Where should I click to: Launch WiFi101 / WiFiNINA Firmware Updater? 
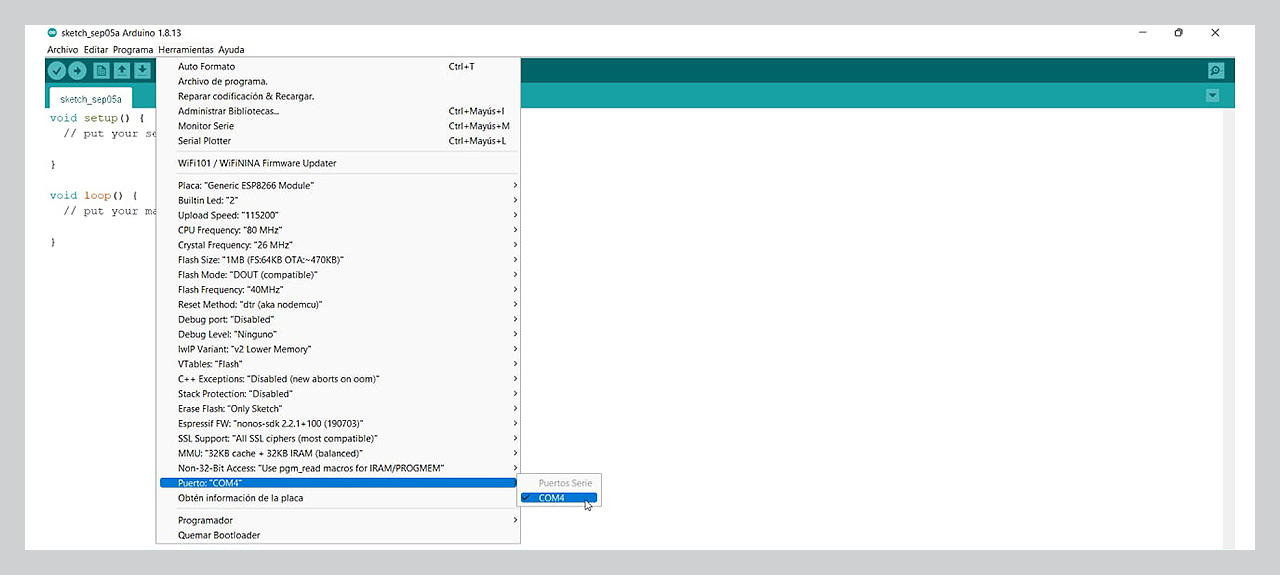click(x=338, y=163)
